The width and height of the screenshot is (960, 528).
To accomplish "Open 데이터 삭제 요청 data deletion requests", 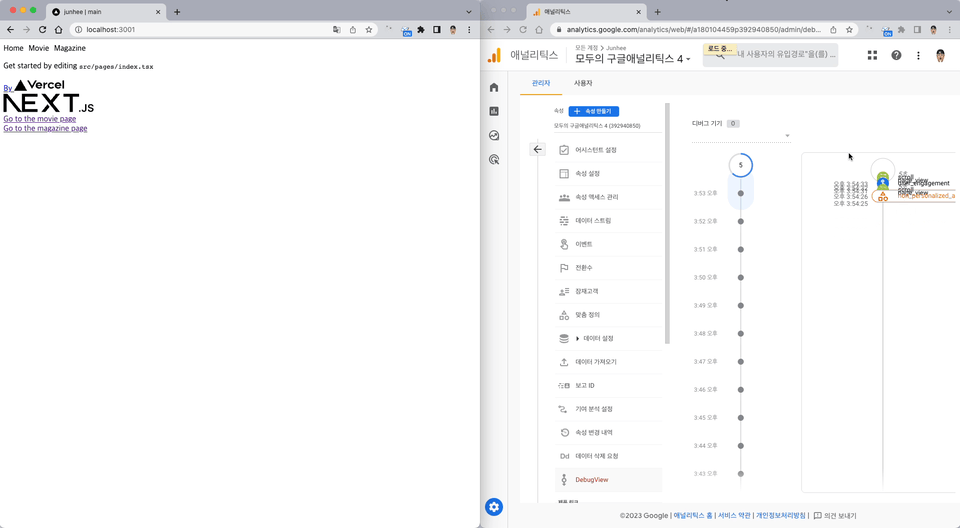I will tap(609, 456).
